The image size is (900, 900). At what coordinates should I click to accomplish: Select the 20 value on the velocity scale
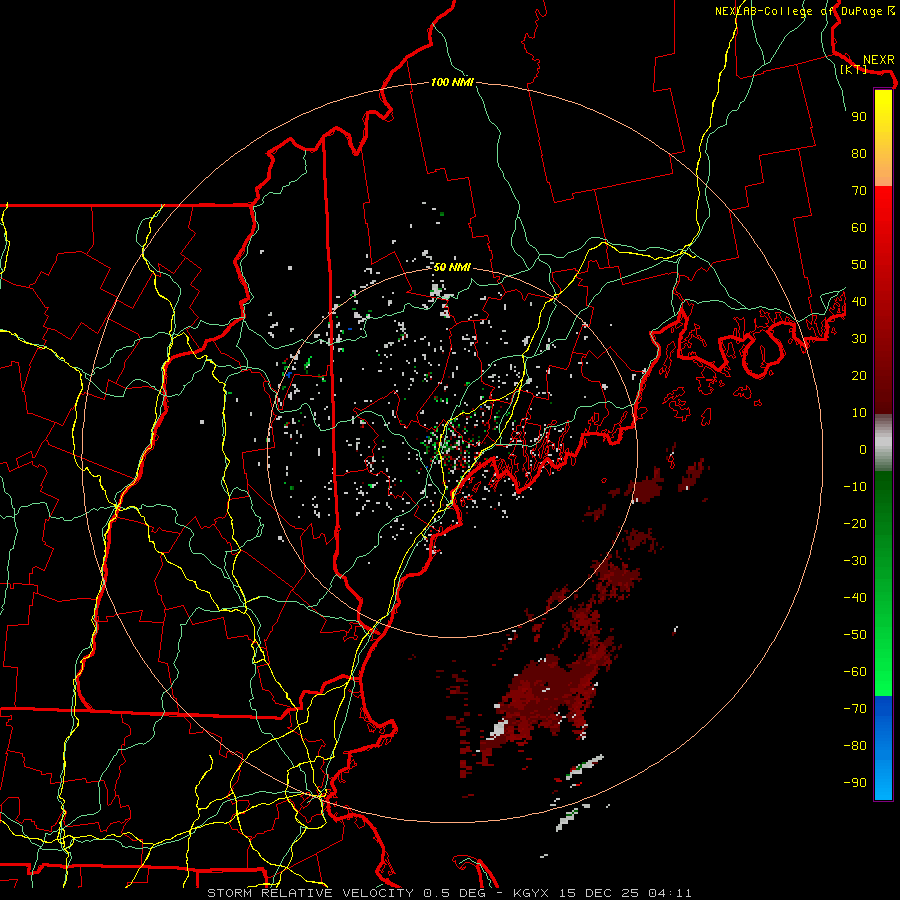859,376
